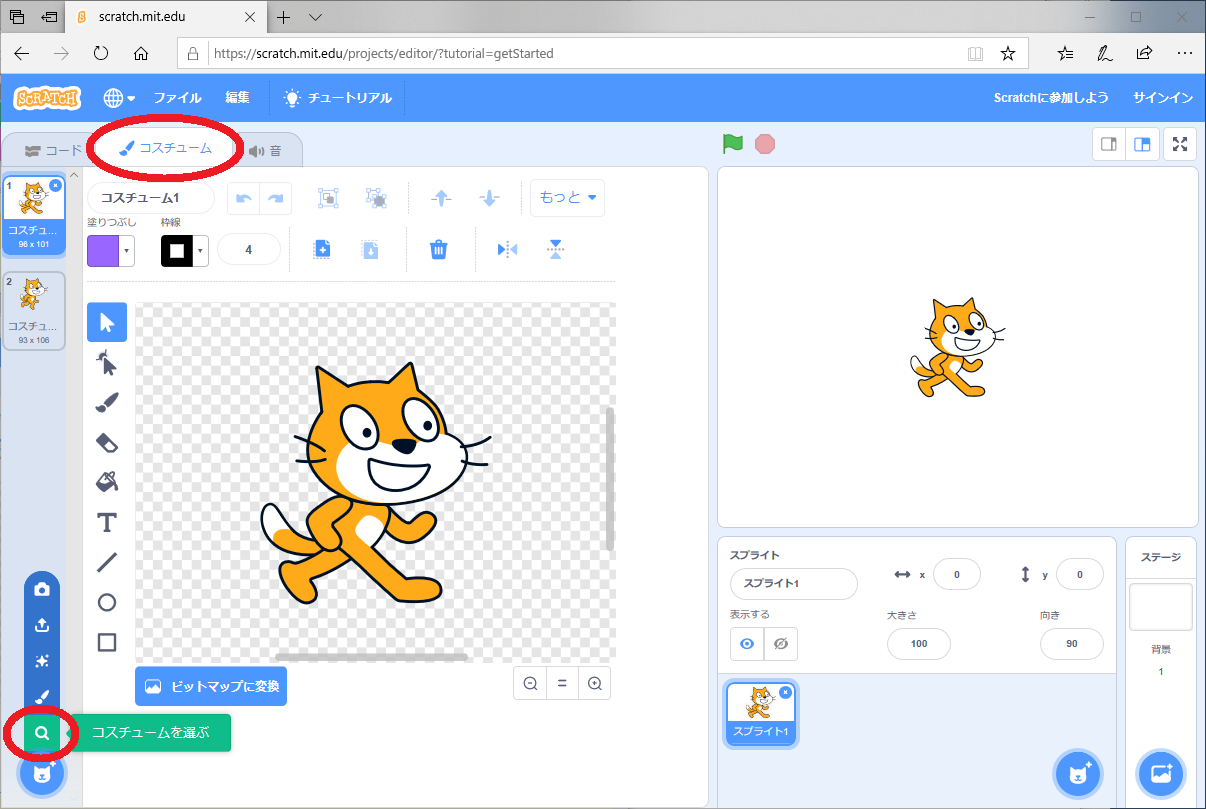This screenshot has width=1206, height=809.
Task: Switch to small stage layout
Action: 1109,144
